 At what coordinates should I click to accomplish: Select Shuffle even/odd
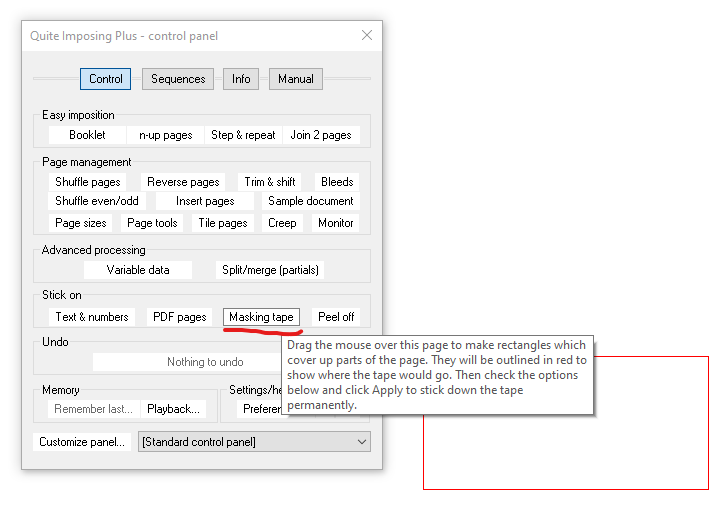[97, 201]
